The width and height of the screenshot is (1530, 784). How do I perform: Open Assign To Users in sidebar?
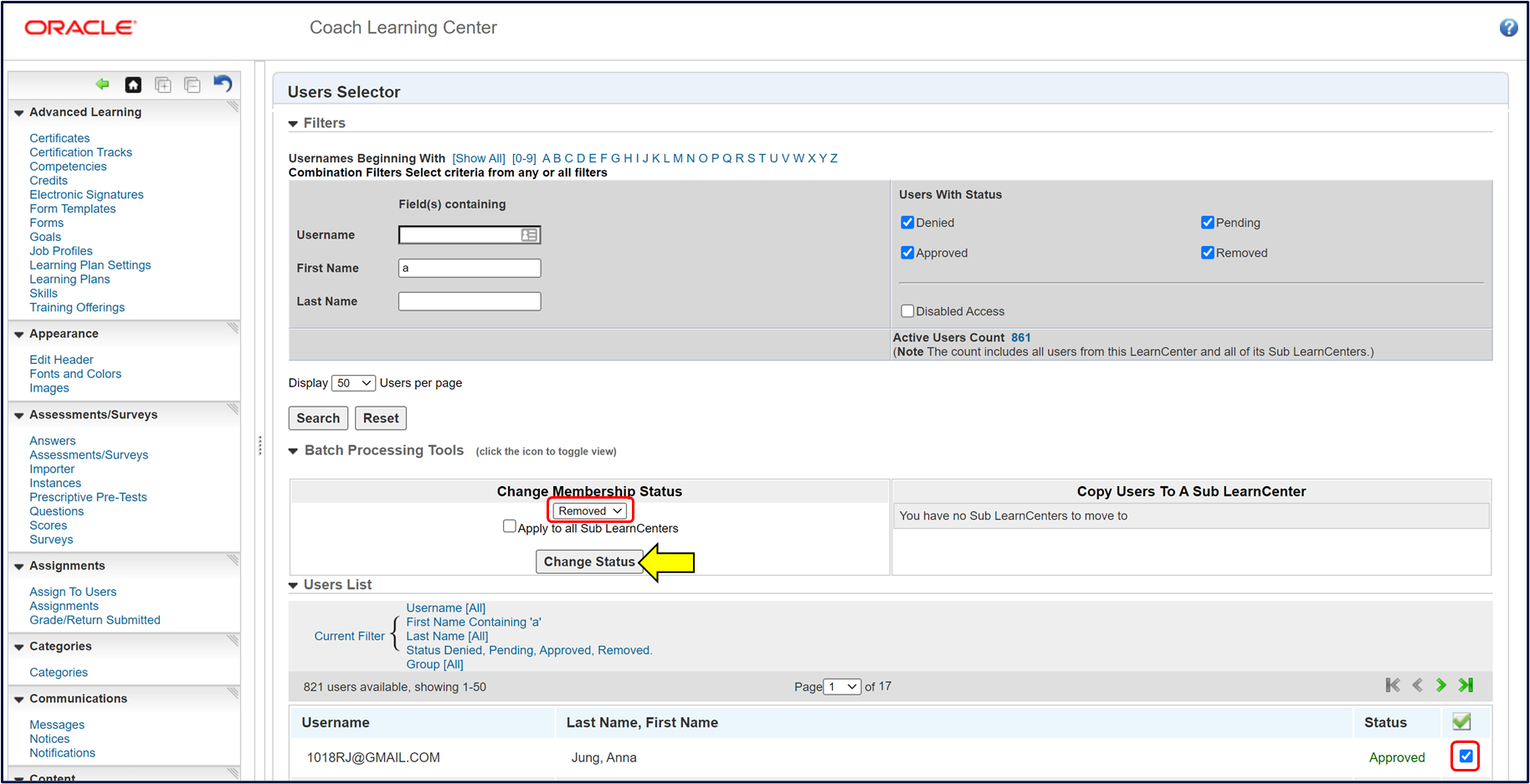tap(73, 592)
